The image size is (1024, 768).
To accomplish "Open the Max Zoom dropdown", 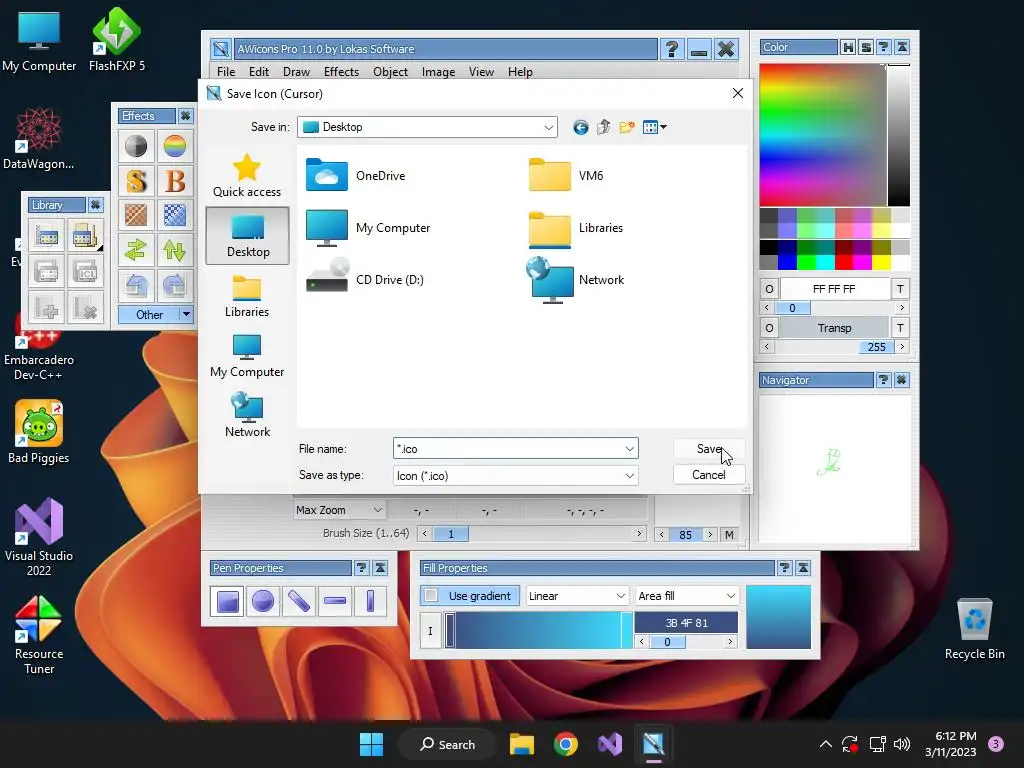I will tap(377, 509).
